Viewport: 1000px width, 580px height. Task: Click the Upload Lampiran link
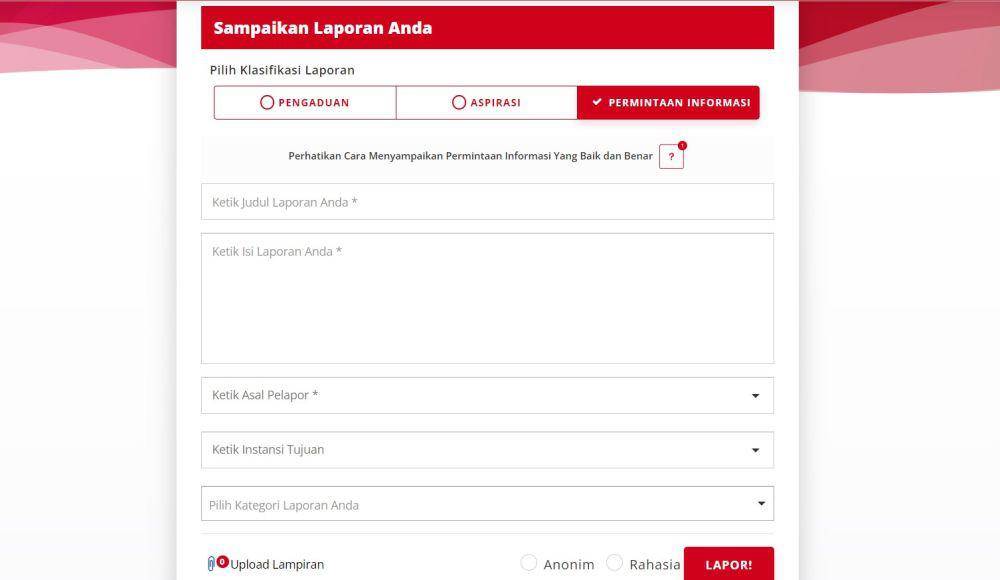[x=277, y=564]
